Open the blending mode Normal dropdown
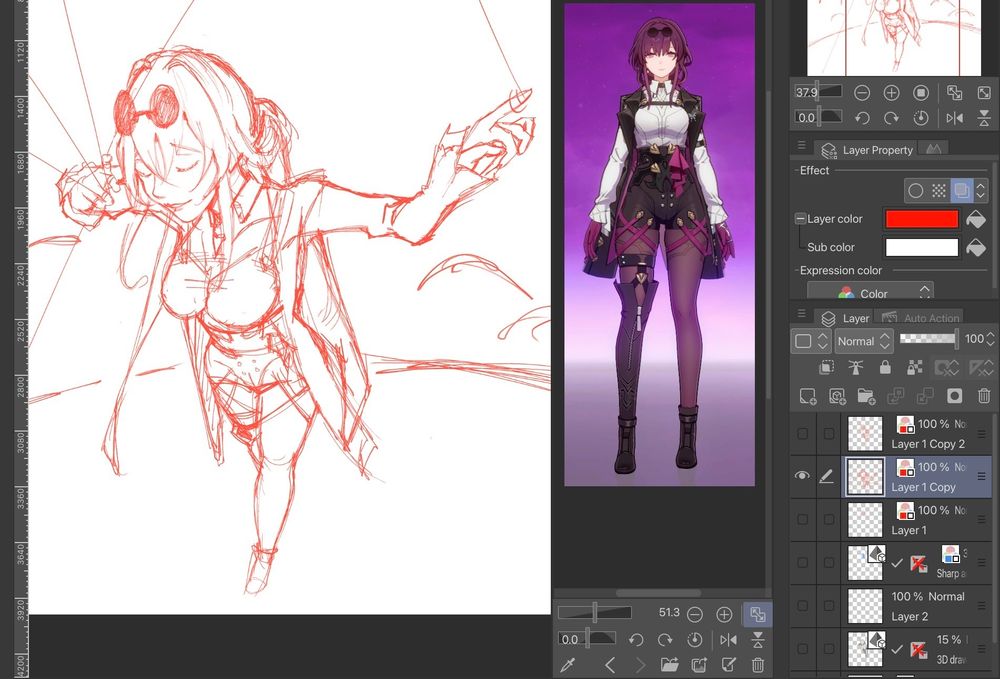The width and height of the screenshot is (1000, 679). pos(864,341)
